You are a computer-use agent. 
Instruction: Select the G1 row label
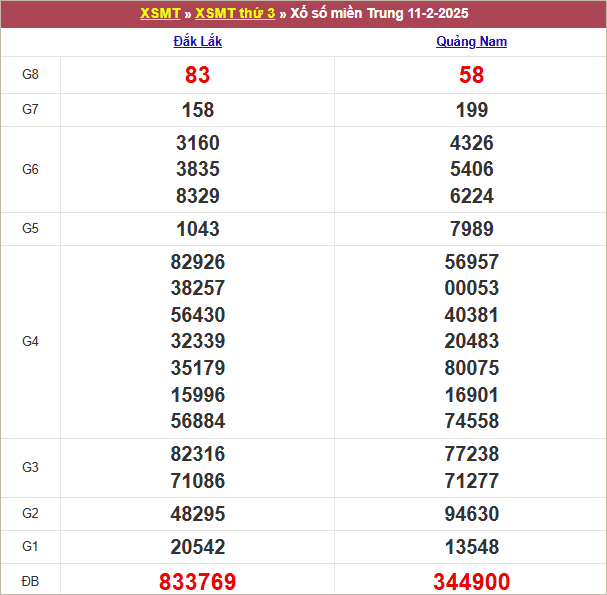pyautogui.click(x=30, y=547)
